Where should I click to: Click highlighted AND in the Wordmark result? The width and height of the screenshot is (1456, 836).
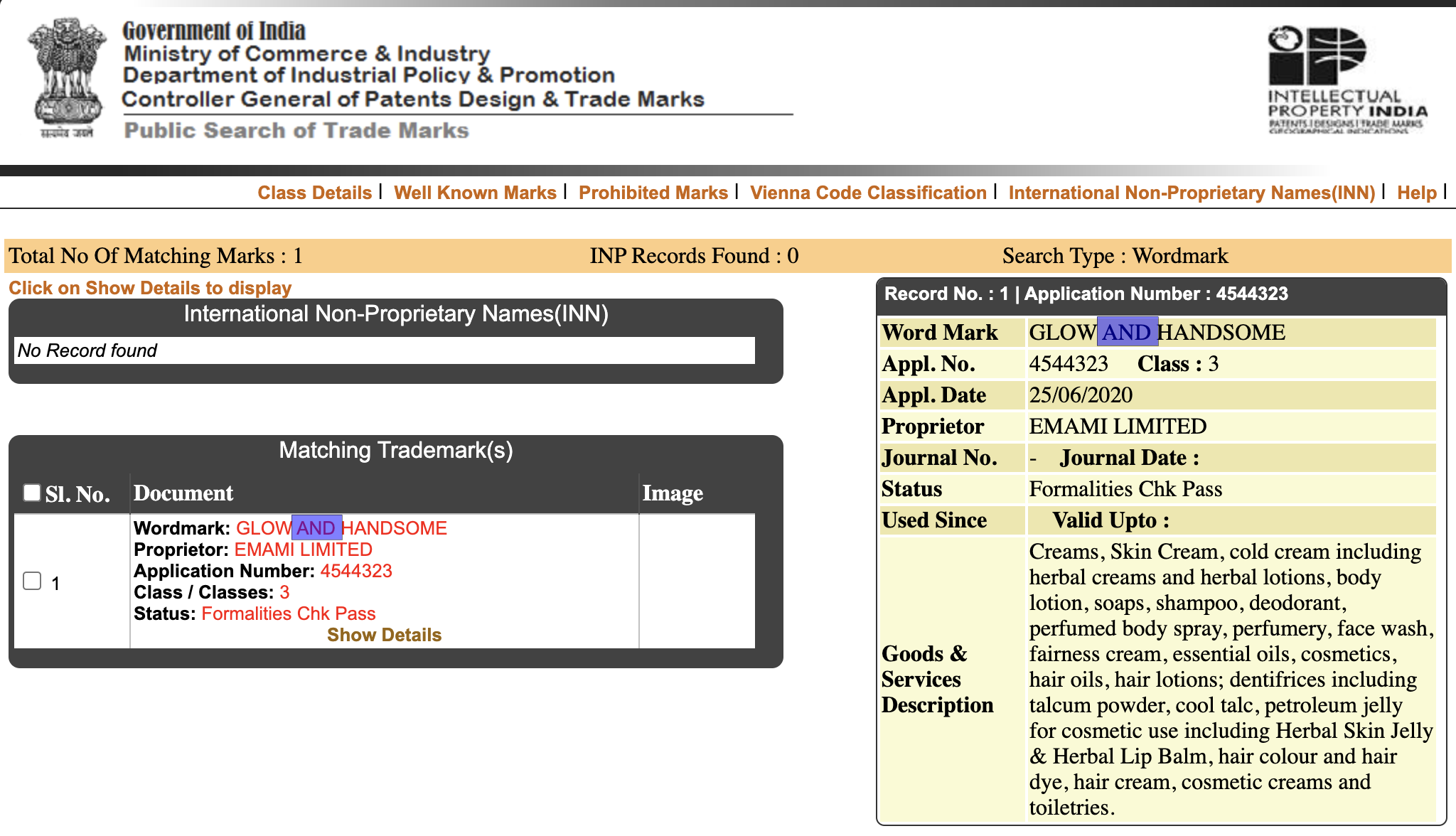tap(316, 528)
